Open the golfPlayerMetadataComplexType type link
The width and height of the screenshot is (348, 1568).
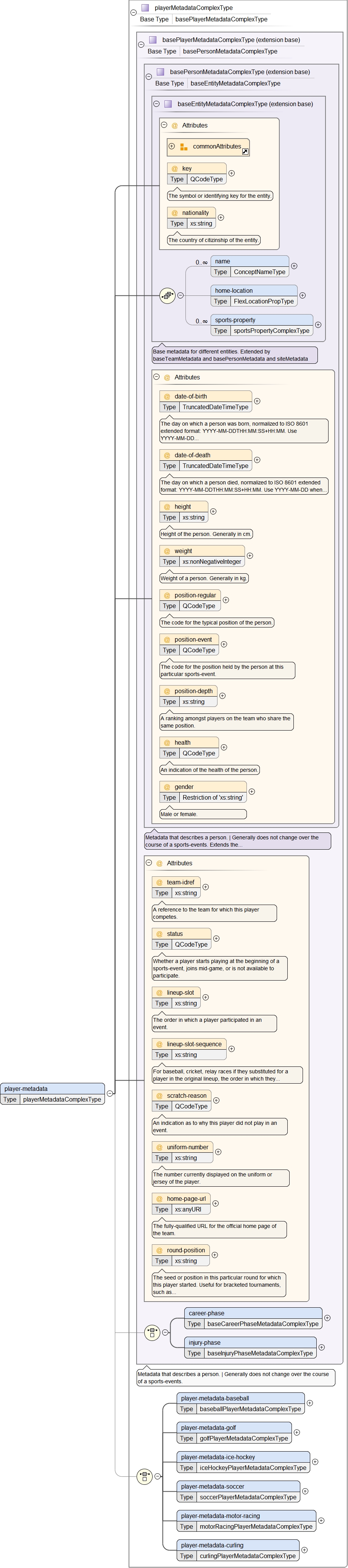click(x=243, y=1438)
